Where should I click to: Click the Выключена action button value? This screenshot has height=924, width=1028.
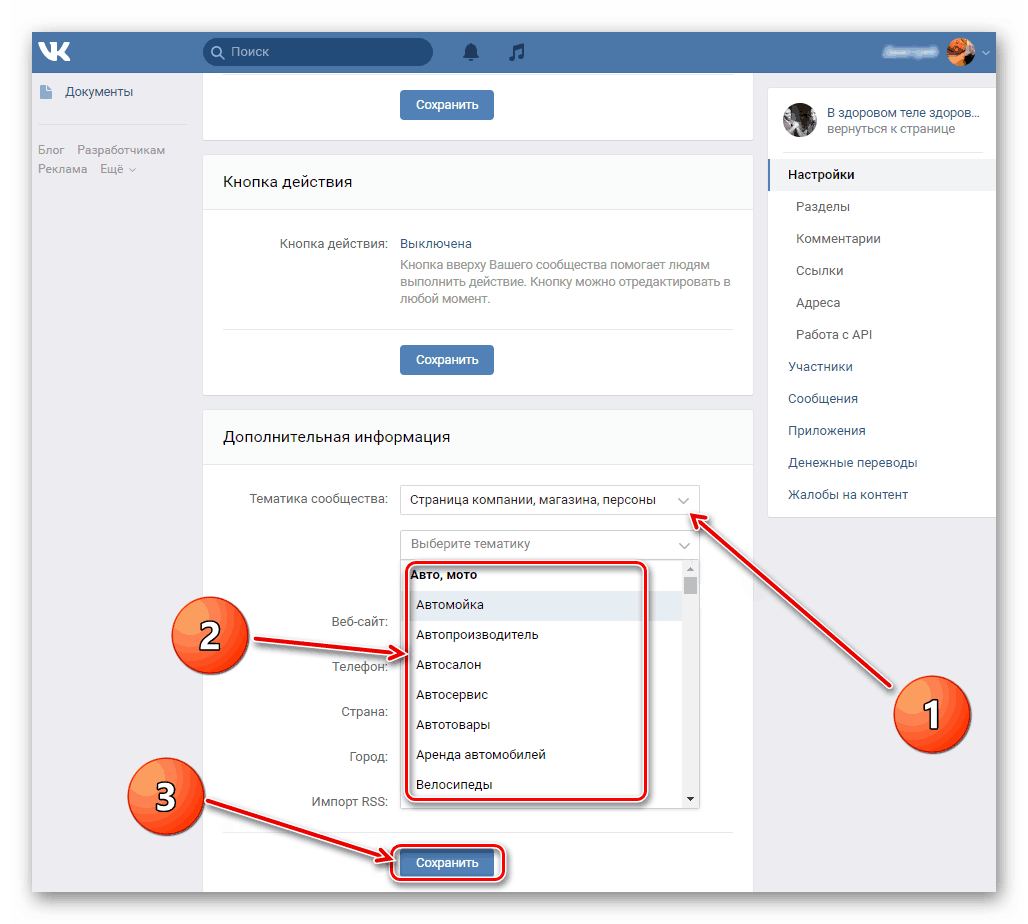[x=435, y=244]
